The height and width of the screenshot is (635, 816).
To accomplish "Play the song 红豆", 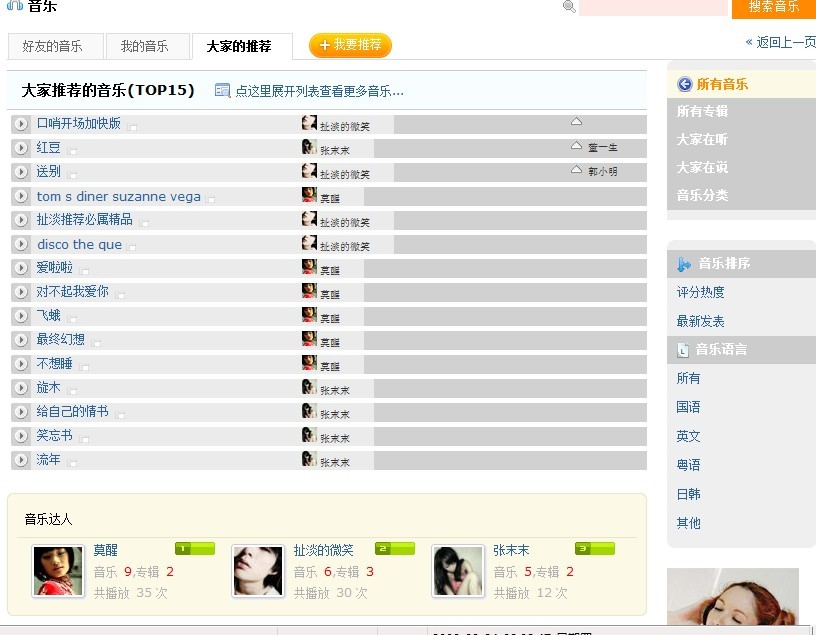I will coord(21,148).
